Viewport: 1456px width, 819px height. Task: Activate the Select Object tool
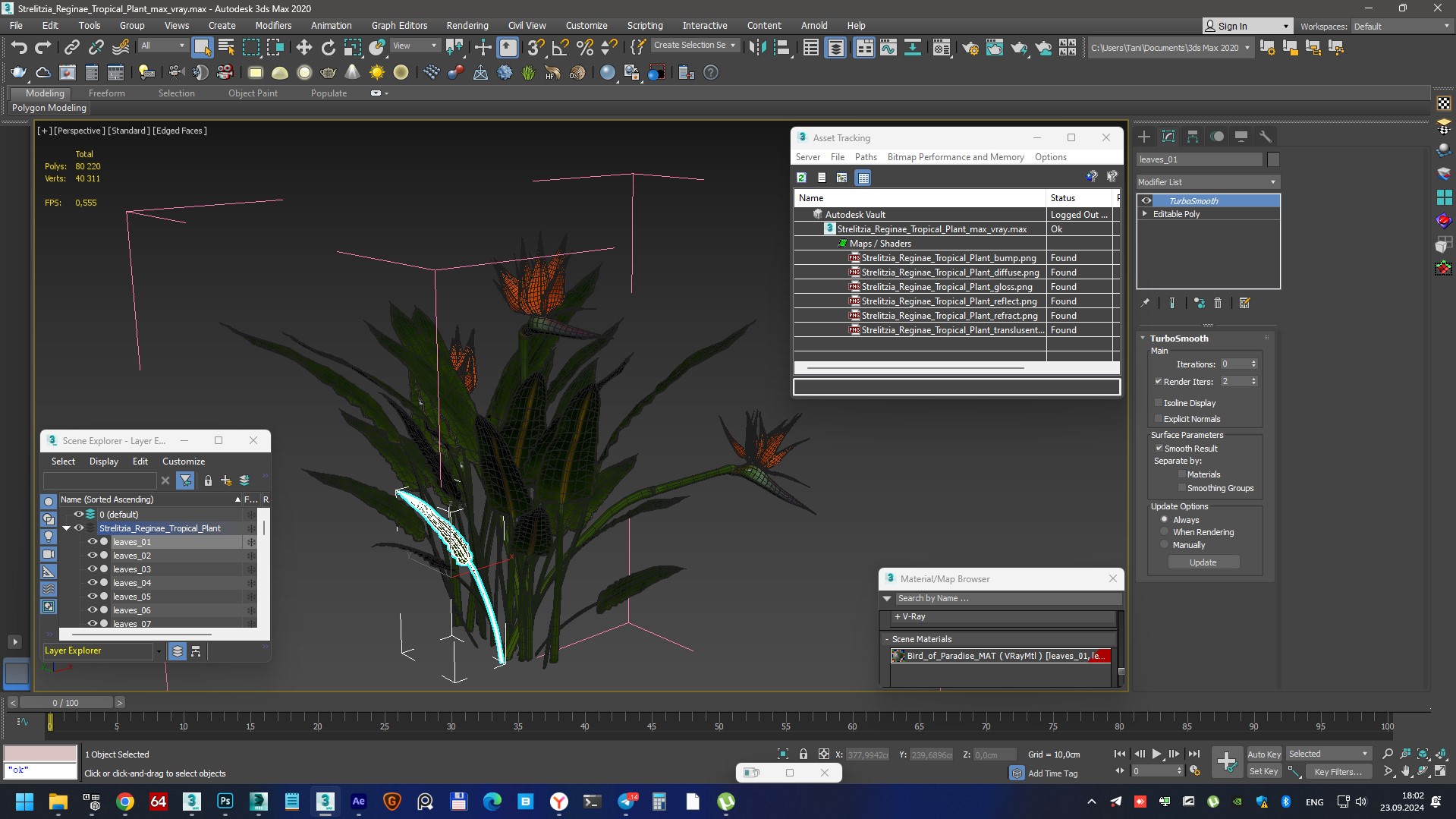[x=202, y=48]
